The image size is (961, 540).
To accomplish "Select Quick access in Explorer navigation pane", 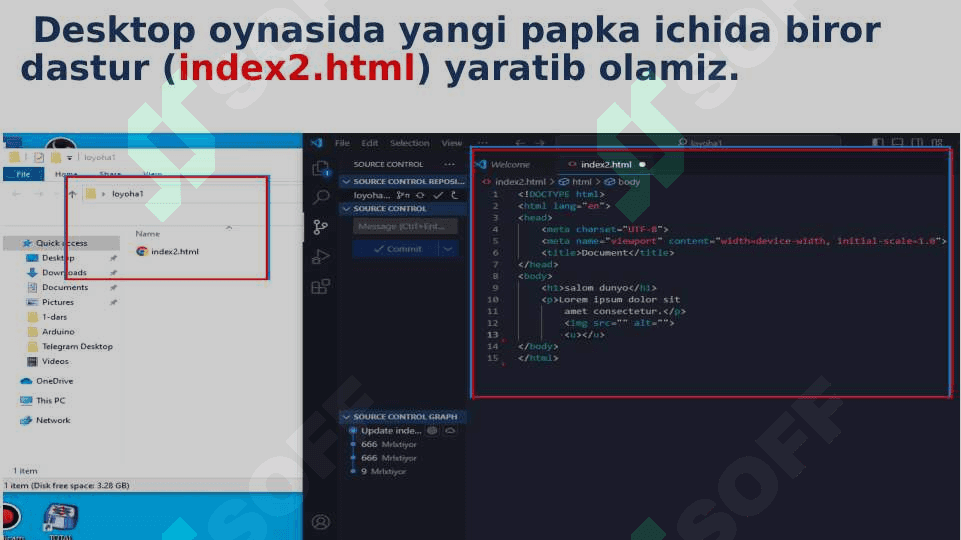I will point(61,243).
